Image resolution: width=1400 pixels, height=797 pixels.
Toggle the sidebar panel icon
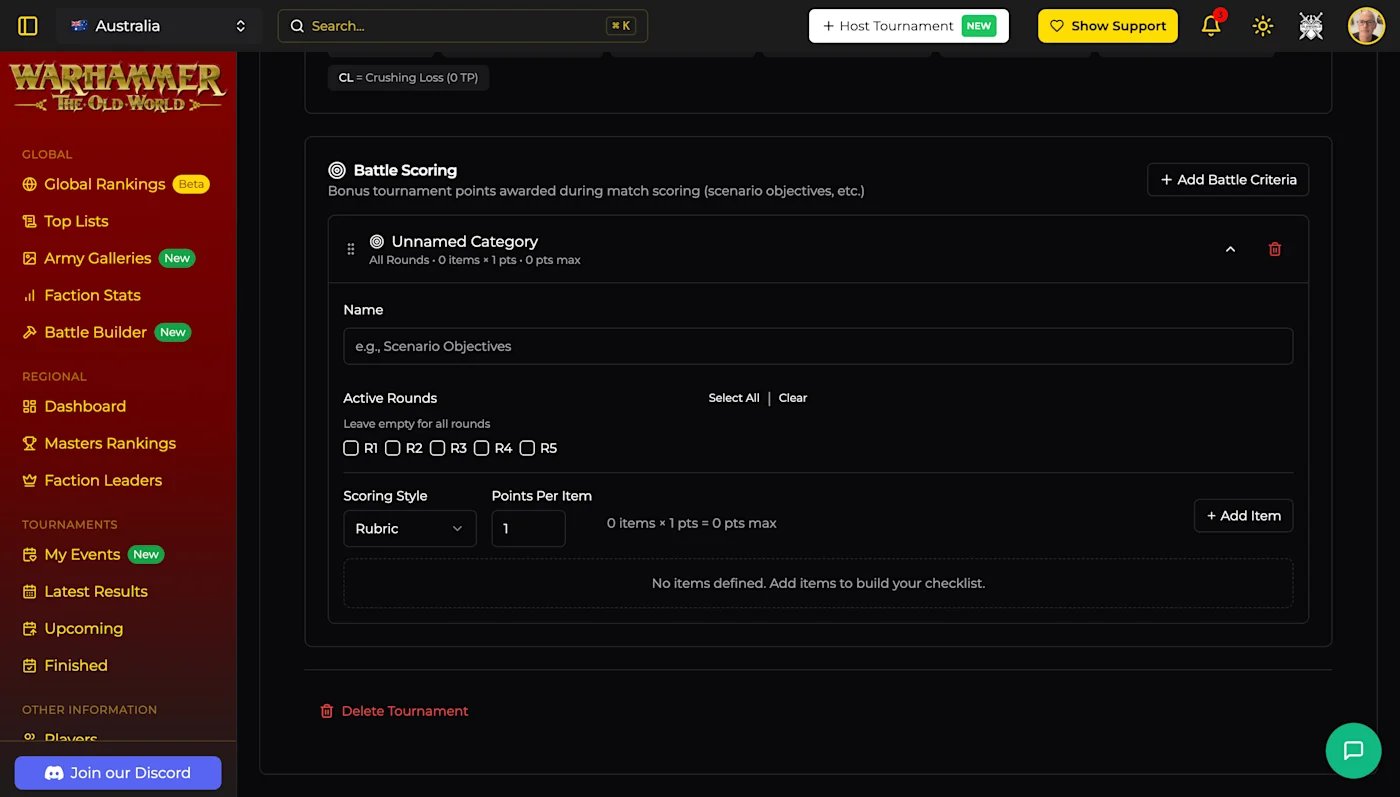tap(28, 26)
